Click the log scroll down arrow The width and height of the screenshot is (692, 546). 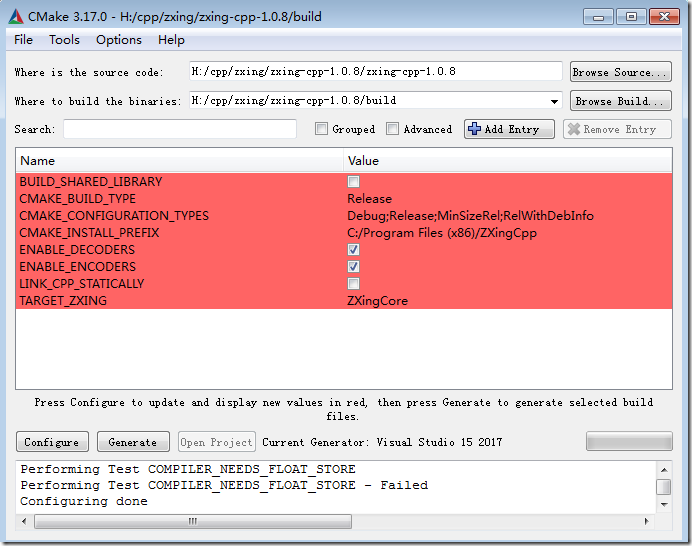pos(664,504)
